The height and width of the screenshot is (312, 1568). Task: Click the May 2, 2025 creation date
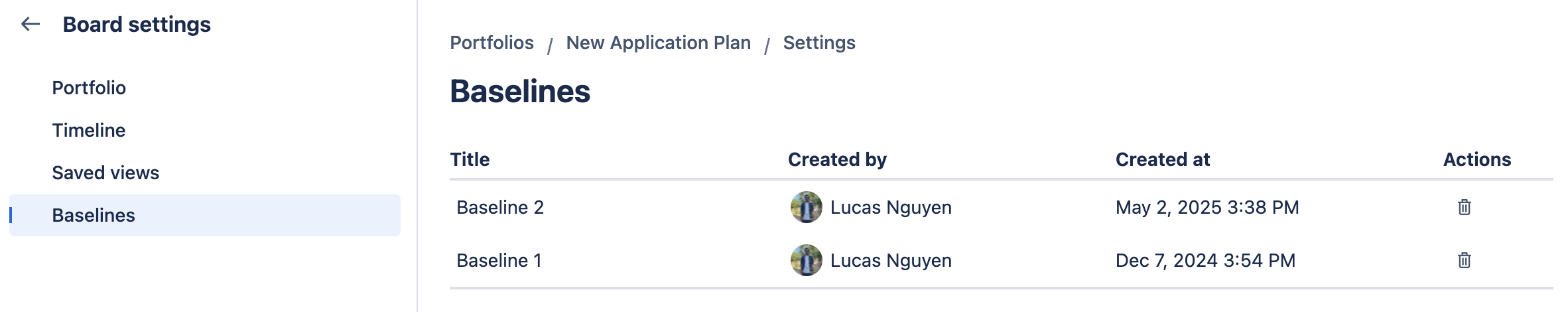pos(1207,207)
